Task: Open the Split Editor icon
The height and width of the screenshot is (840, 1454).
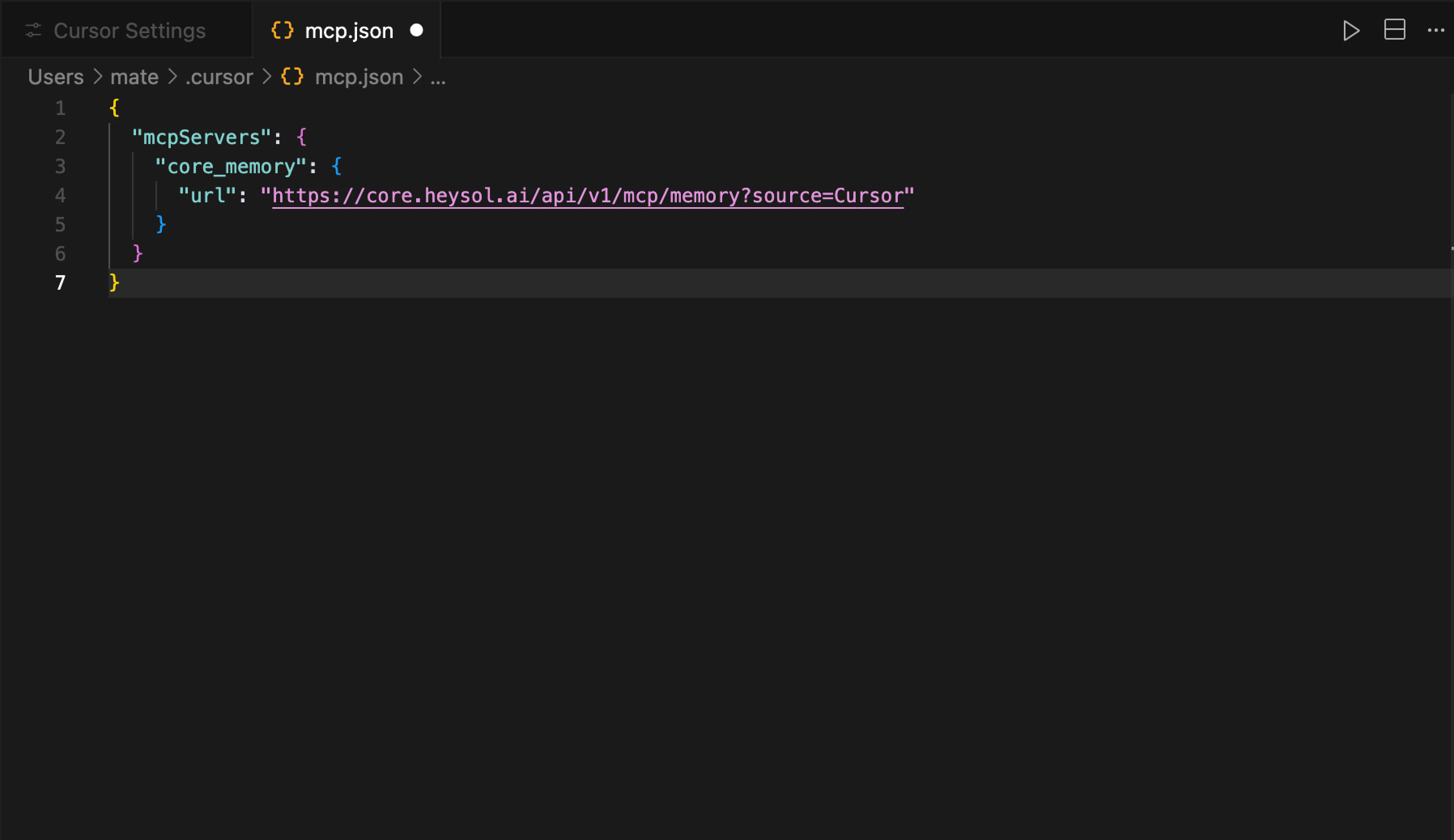Action: click(x=1394, y=31)
